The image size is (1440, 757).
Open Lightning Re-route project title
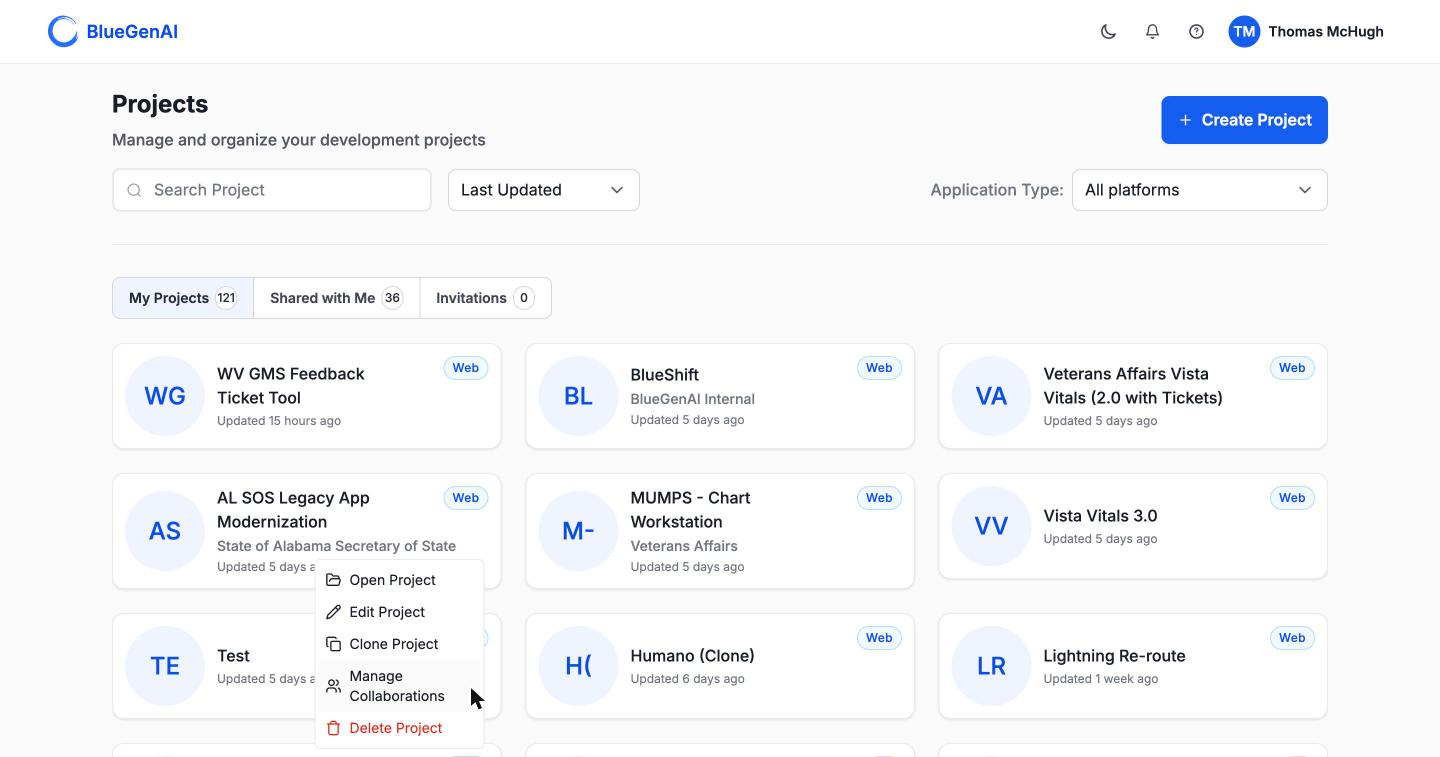point(1114,656)
